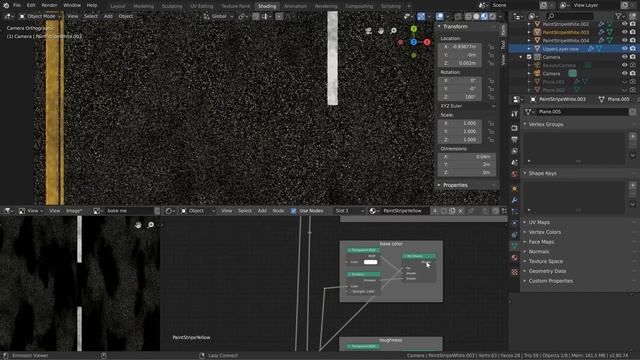640x360 pixels.
Task: Open the Modifier wrench properties tab
Action: 514,200
